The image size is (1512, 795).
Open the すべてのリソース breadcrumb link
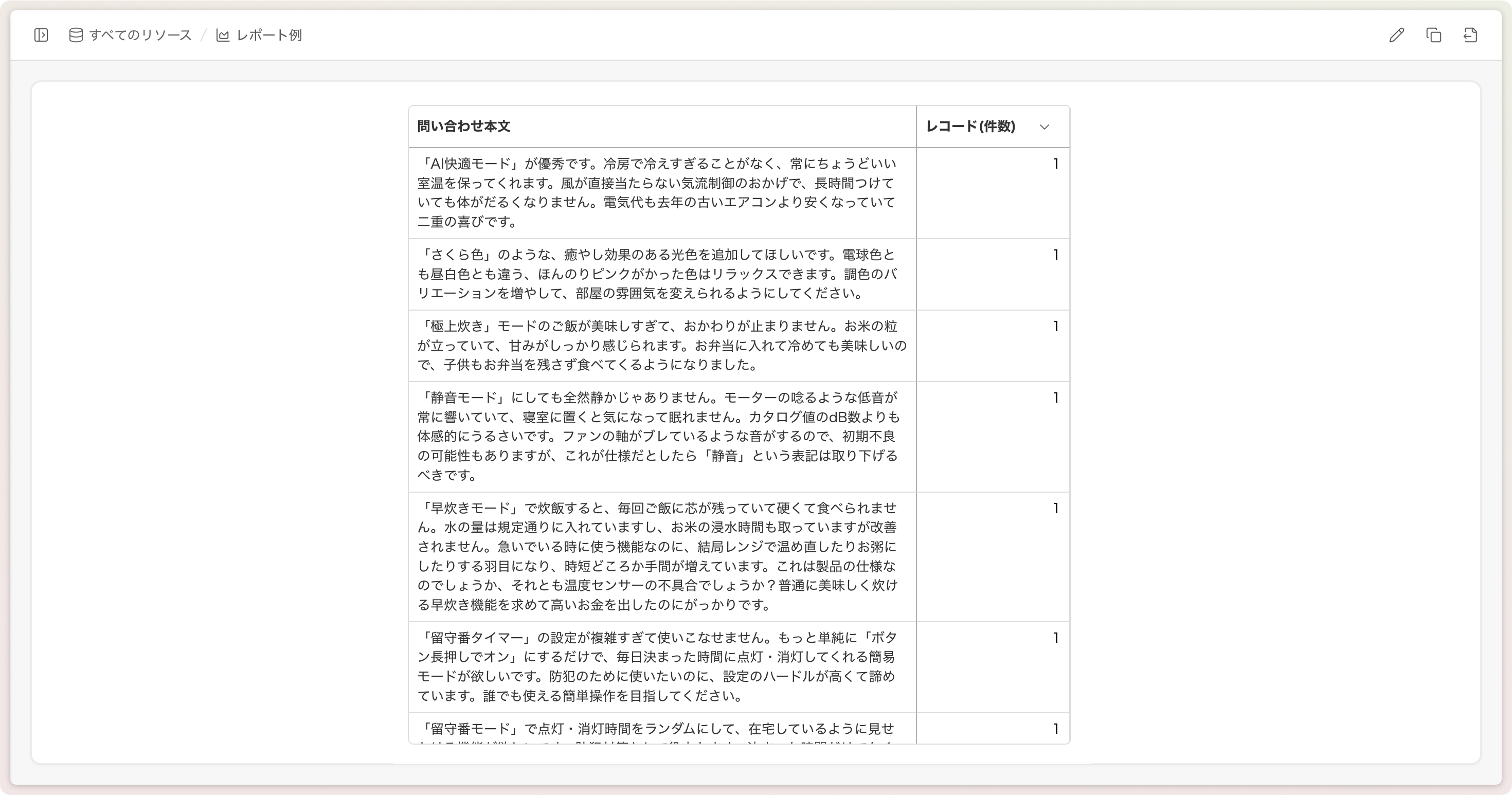click(x=140, y=35)
